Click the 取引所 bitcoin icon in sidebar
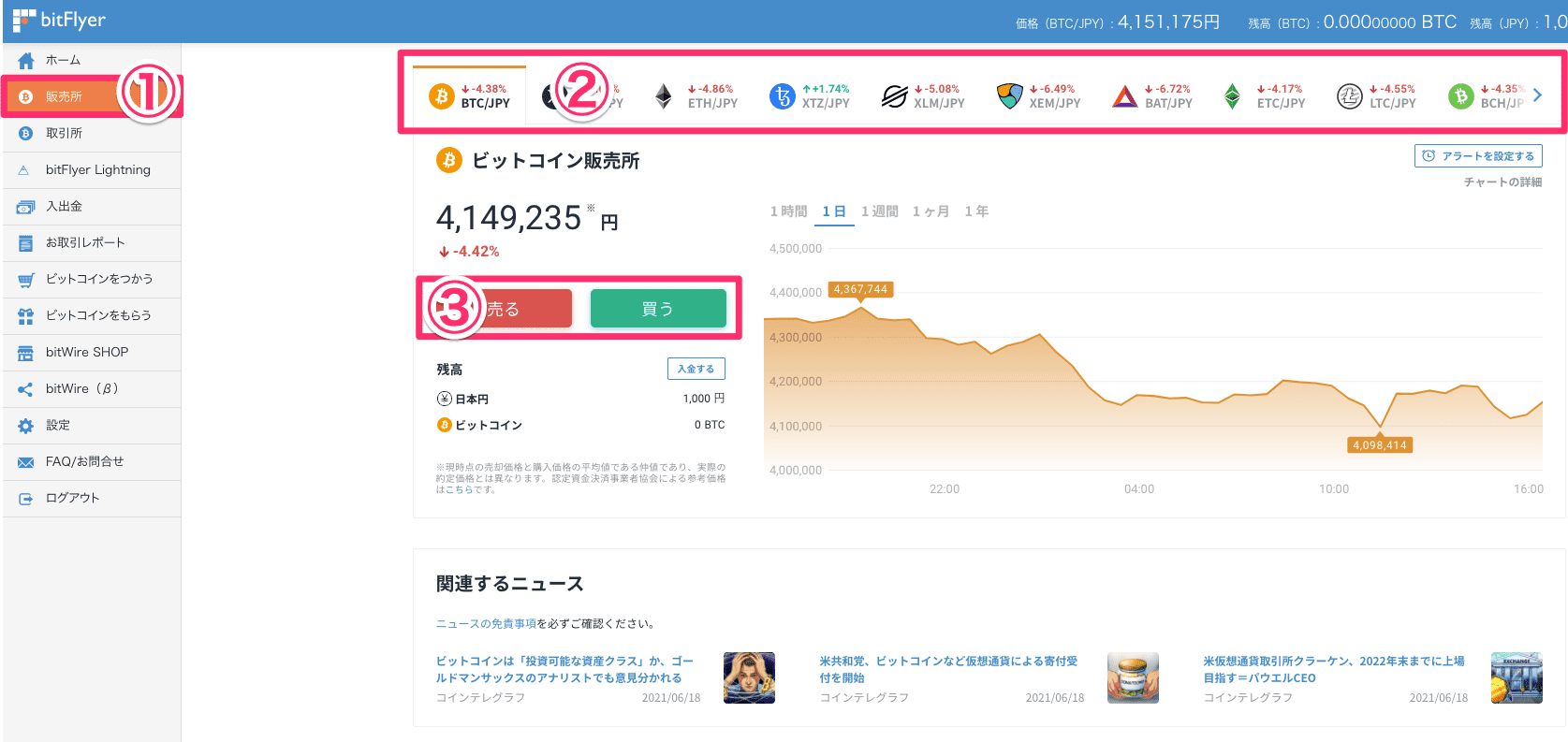 pyautogui.click(x=25, y=133)
